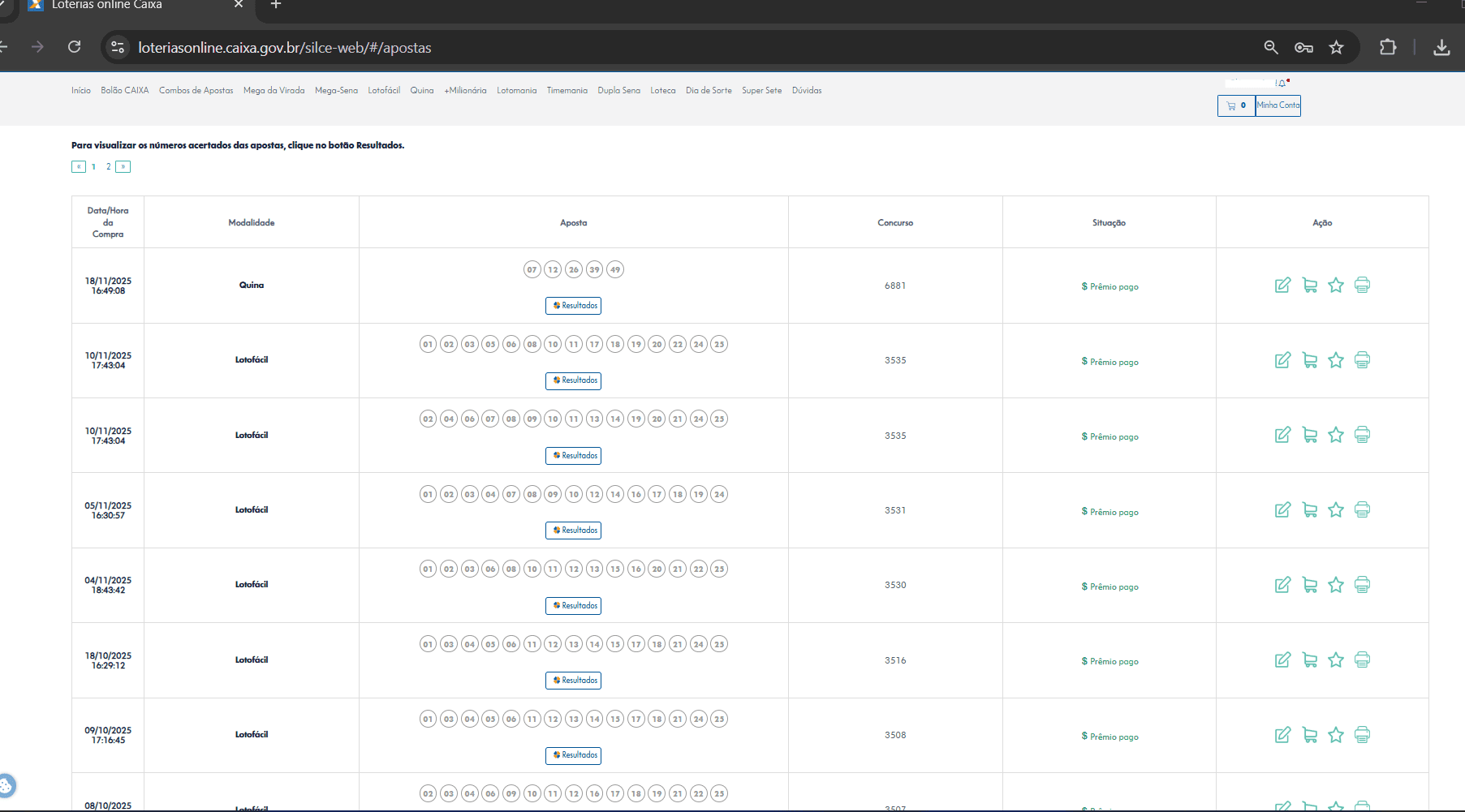Click the print icon for concurso 3516 bet
The width and height of the screenshot is (1465, 812).
click(x=1362, y=660)
